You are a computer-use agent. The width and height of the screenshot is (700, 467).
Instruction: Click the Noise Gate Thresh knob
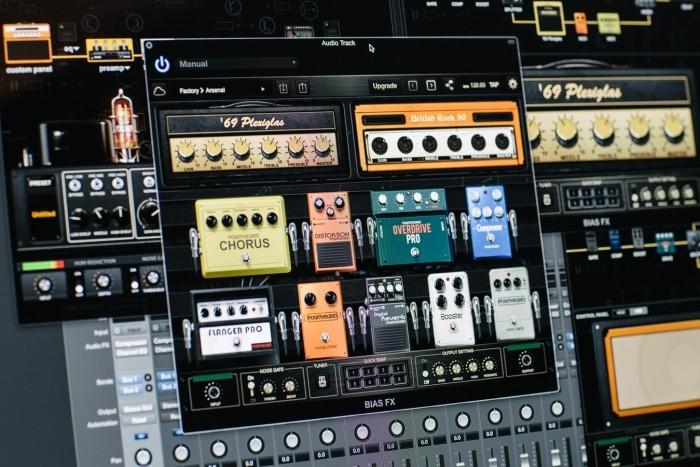[x=268, y=388]
